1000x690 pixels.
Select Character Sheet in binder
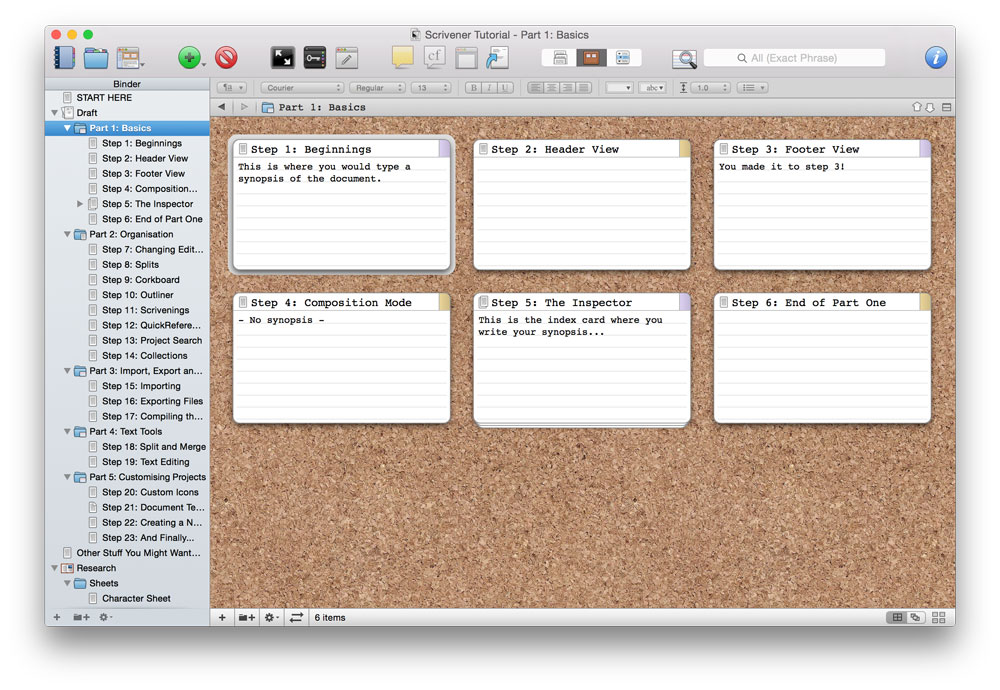[x=136, y=599]
